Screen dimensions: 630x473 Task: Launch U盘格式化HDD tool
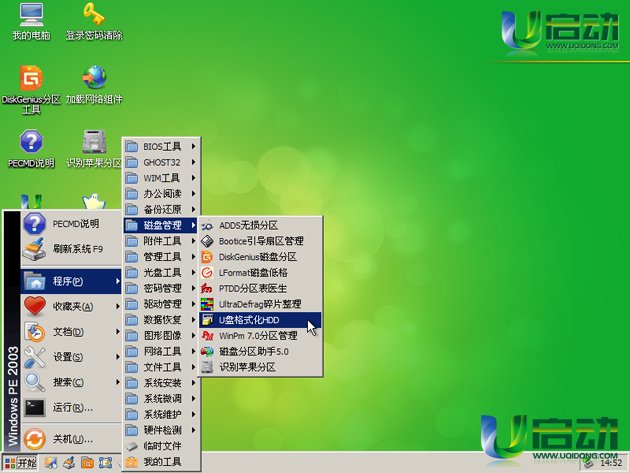(x=260, y=320)
